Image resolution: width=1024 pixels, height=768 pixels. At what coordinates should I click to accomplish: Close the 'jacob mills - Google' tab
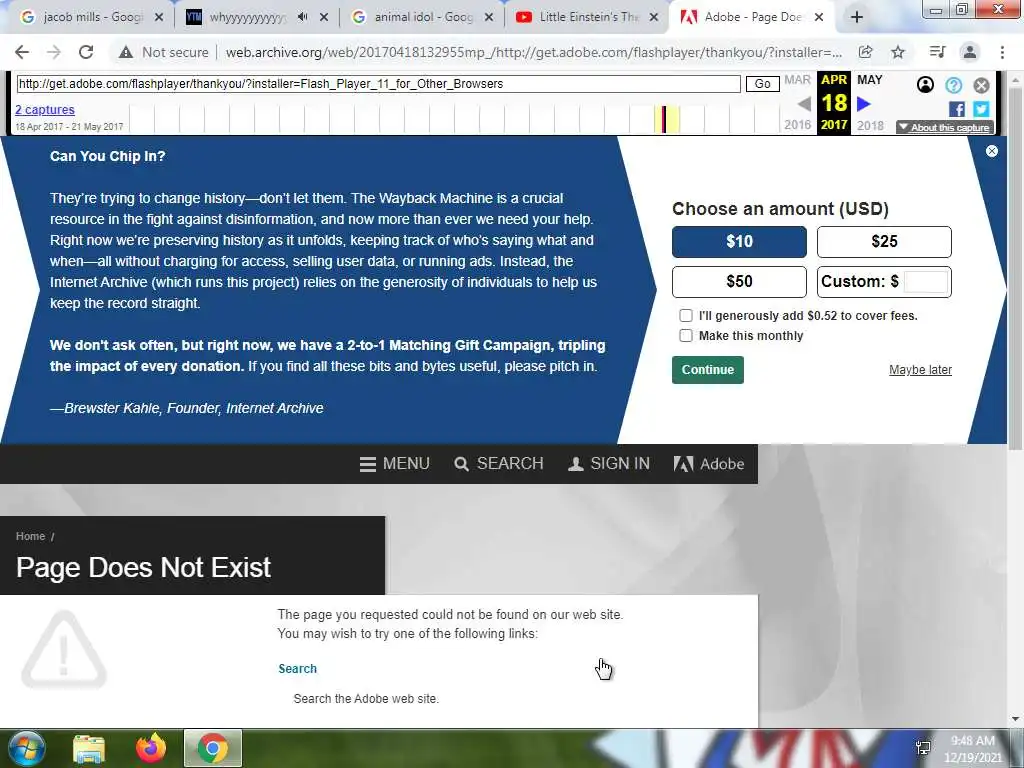tap(159, 18)
